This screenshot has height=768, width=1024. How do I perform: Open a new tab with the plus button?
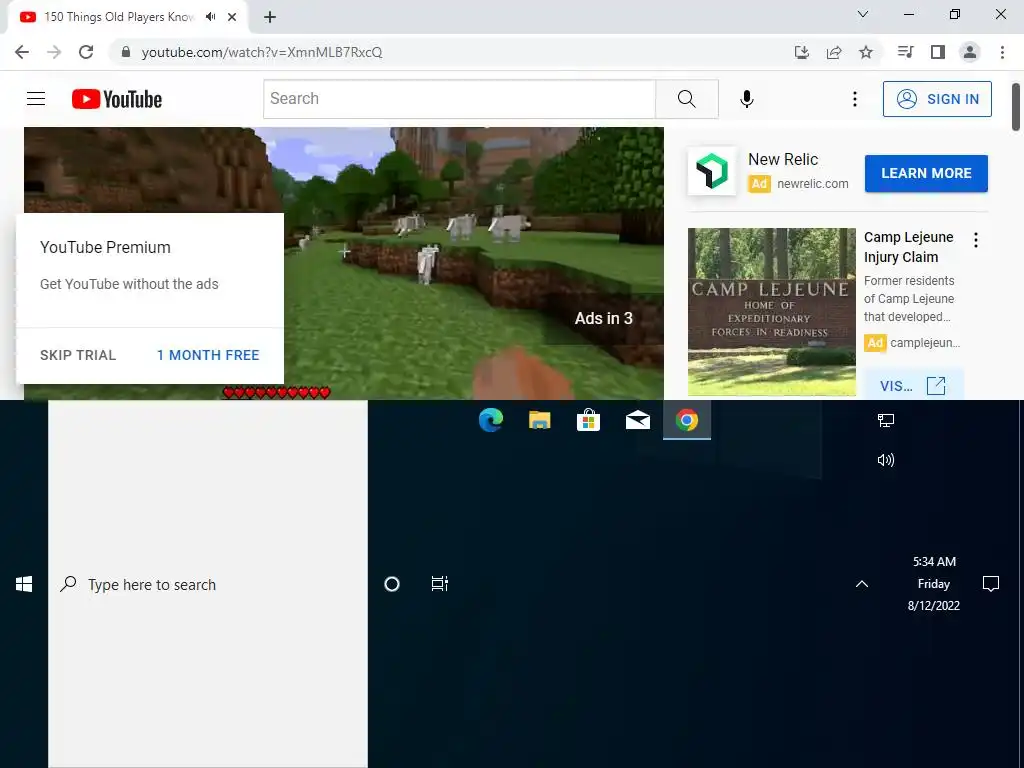click(x=270, y=17)
